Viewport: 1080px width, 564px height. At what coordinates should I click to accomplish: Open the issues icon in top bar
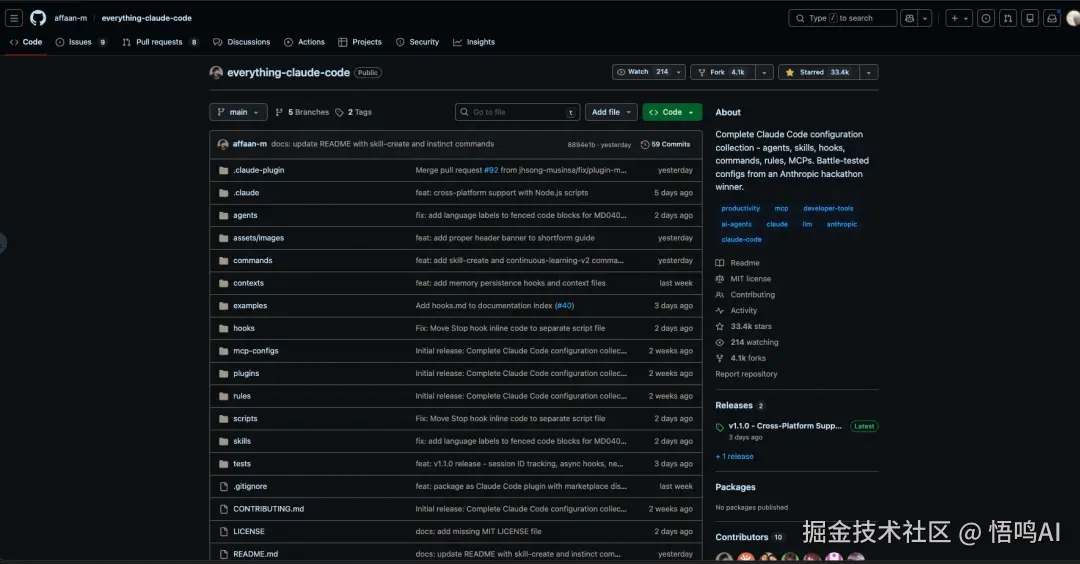point(986,18)
